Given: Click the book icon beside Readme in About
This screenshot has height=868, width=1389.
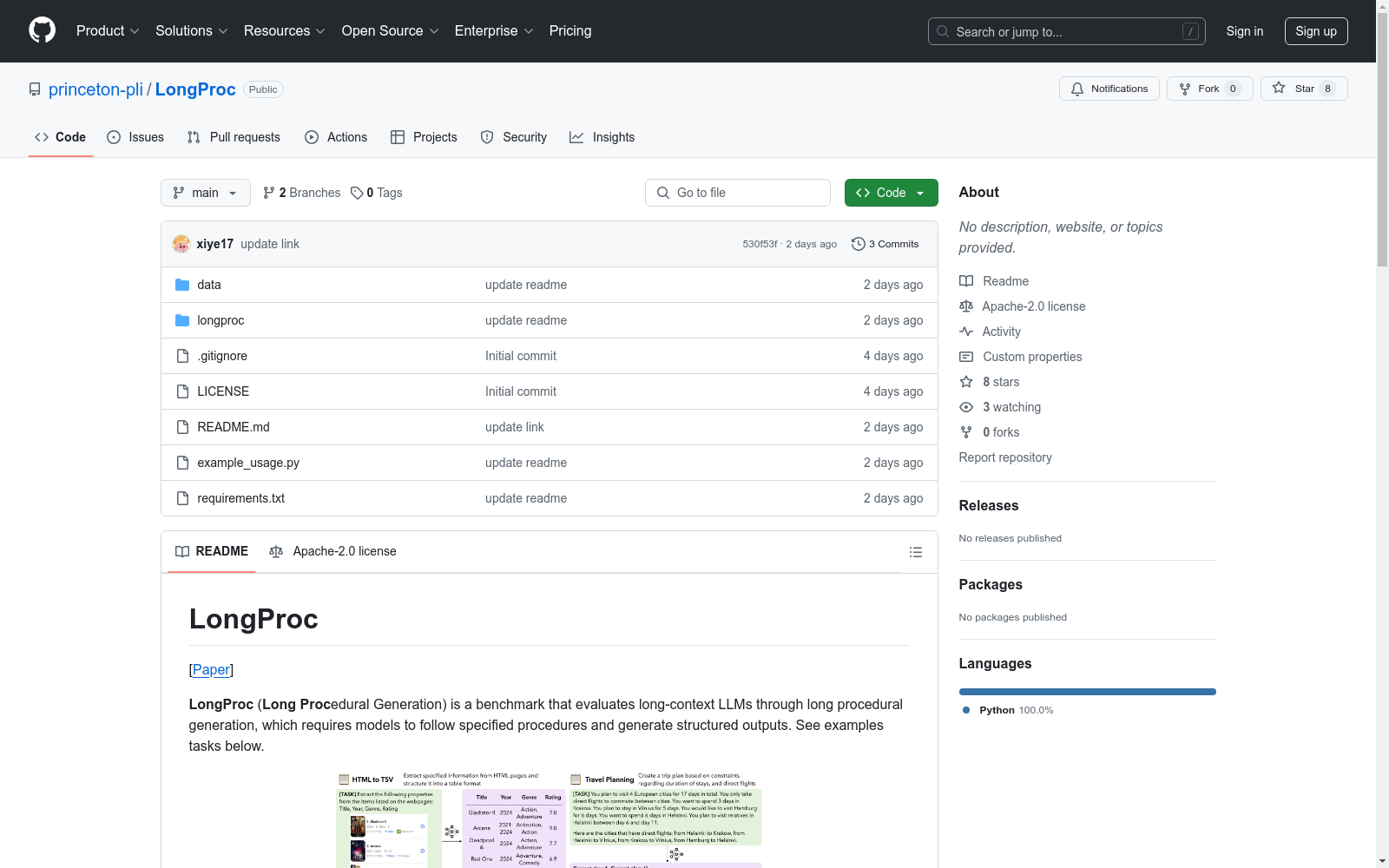Looking at the screenshot, I should (966, 281).
